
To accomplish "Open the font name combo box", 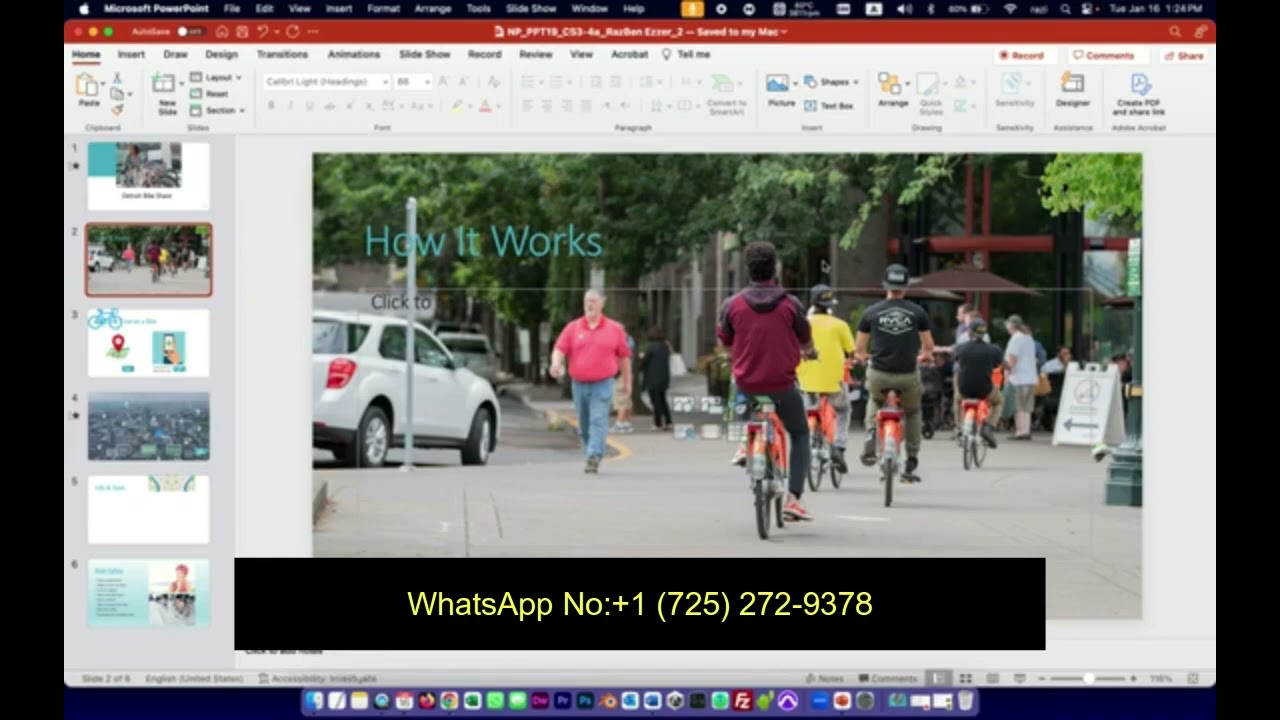I will [x=327, y=81].
